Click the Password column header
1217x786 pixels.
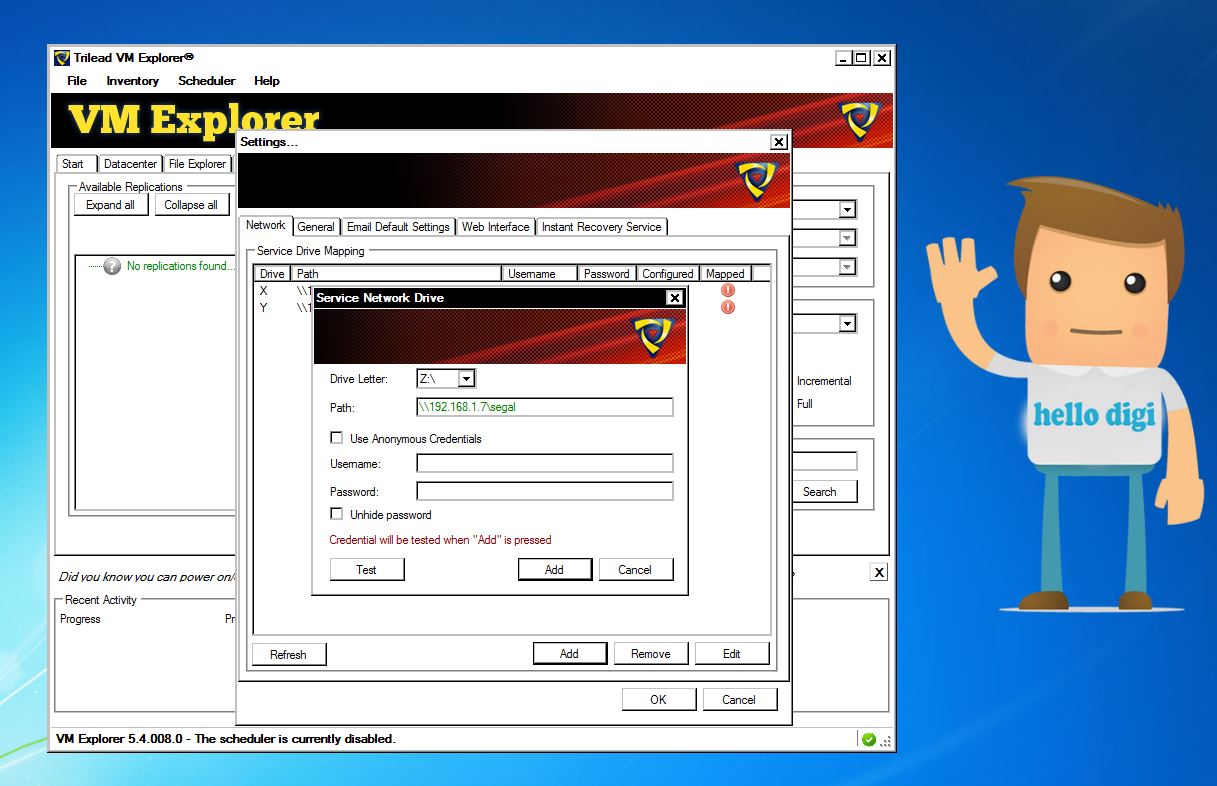point(607,273)
